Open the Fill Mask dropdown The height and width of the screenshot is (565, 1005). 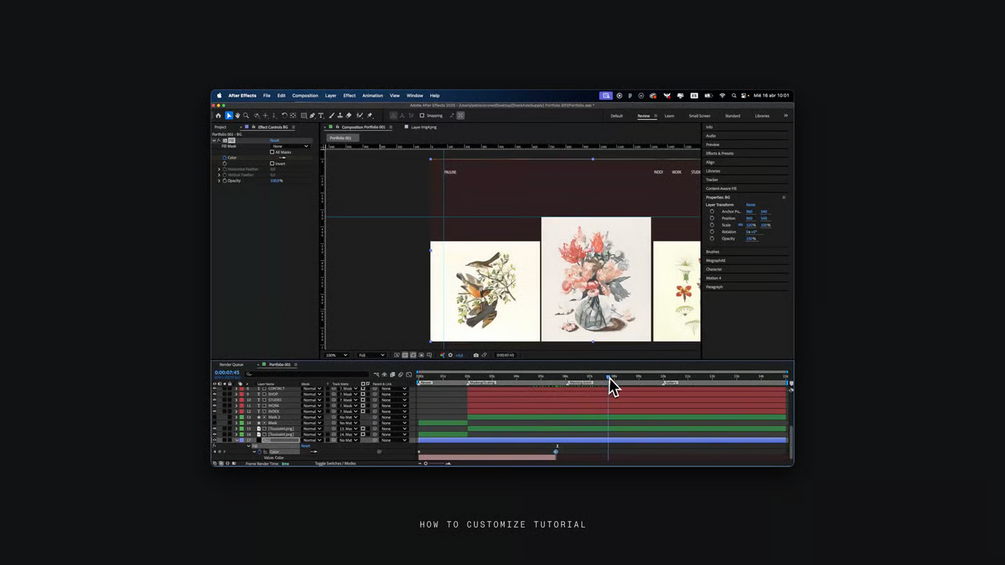[x=290, y=146]
